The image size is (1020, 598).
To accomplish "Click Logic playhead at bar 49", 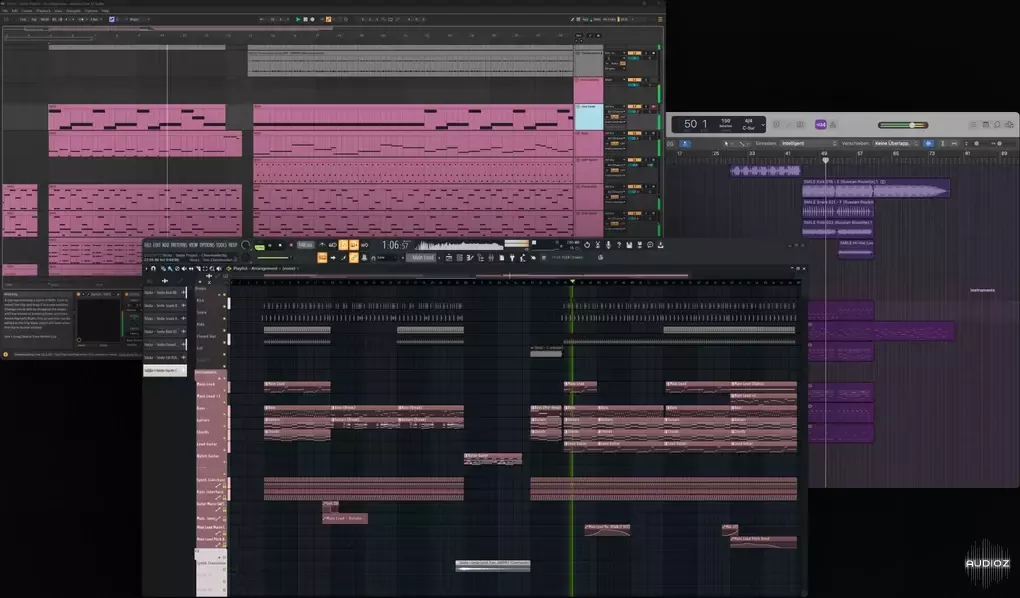I will tap(825, 159).
